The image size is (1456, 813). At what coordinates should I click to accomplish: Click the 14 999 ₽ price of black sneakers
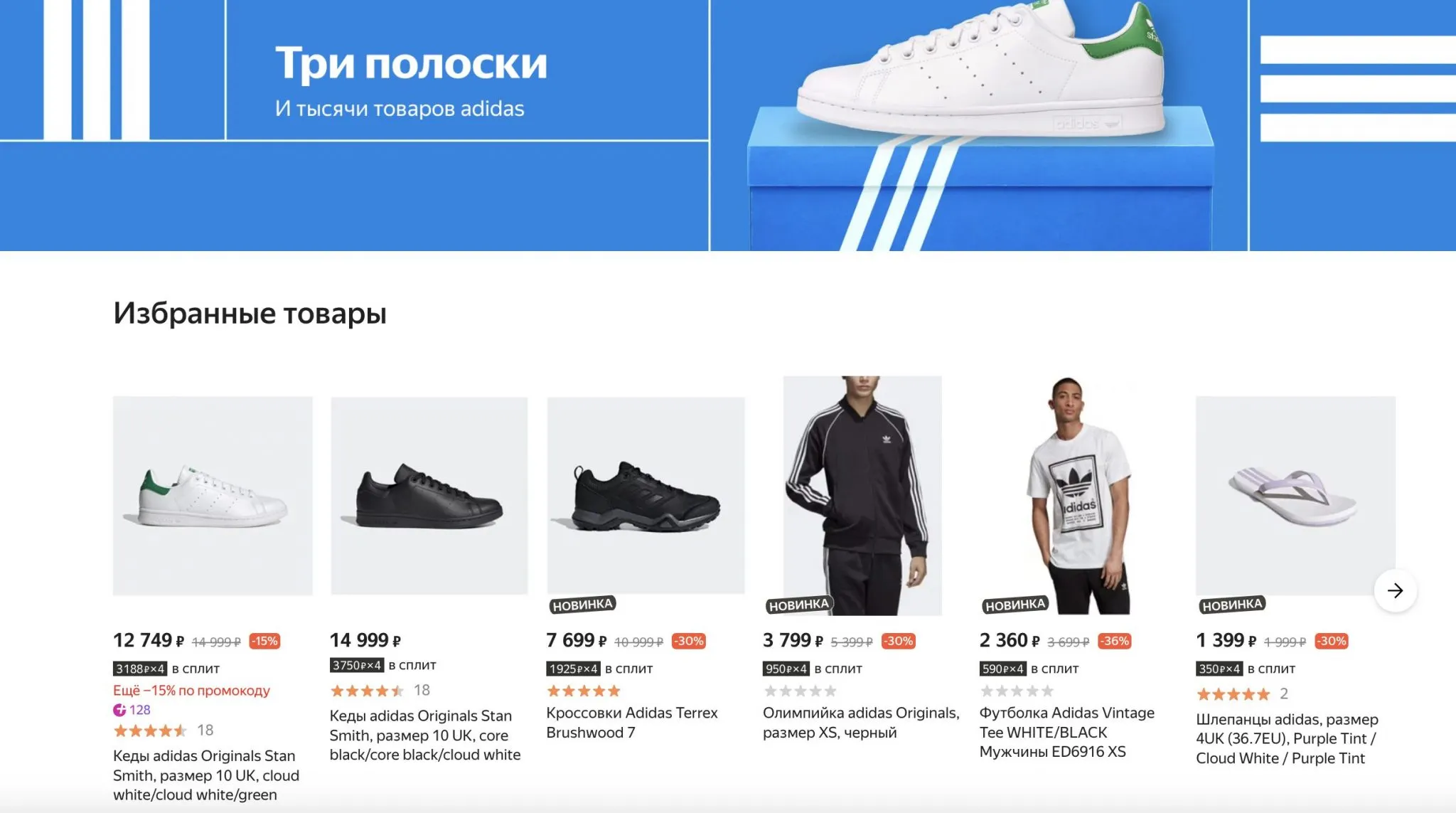coord(365,640)
